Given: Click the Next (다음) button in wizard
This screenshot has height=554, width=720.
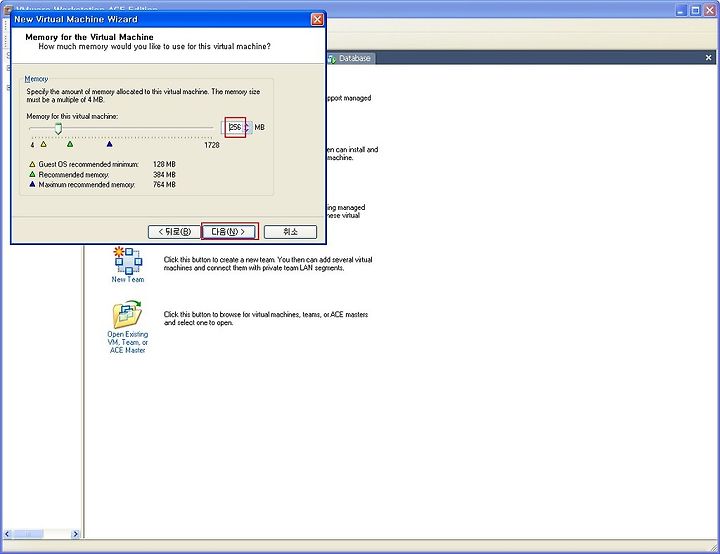Looking at the screenshot, I should point(230,232).
